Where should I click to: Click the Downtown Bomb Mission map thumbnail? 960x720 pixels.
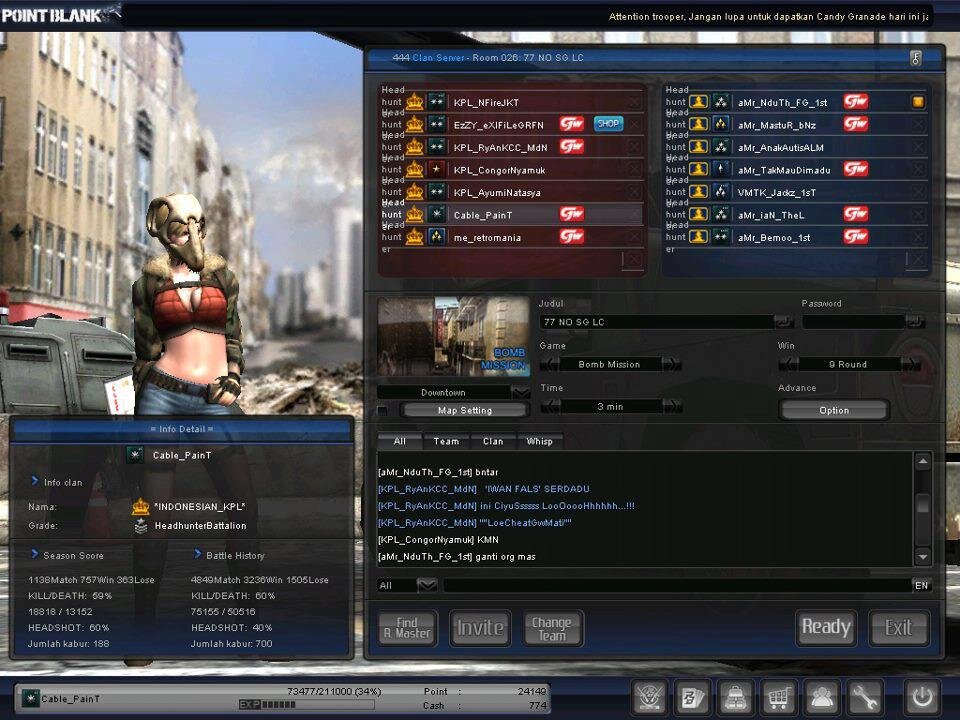click(454, 337)
